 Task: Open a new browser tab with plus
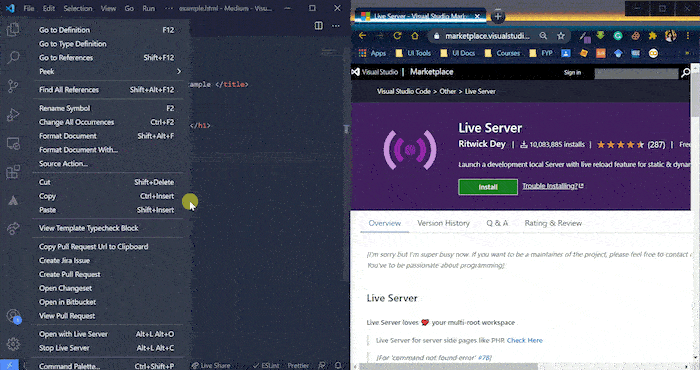[x=497, y=17]
